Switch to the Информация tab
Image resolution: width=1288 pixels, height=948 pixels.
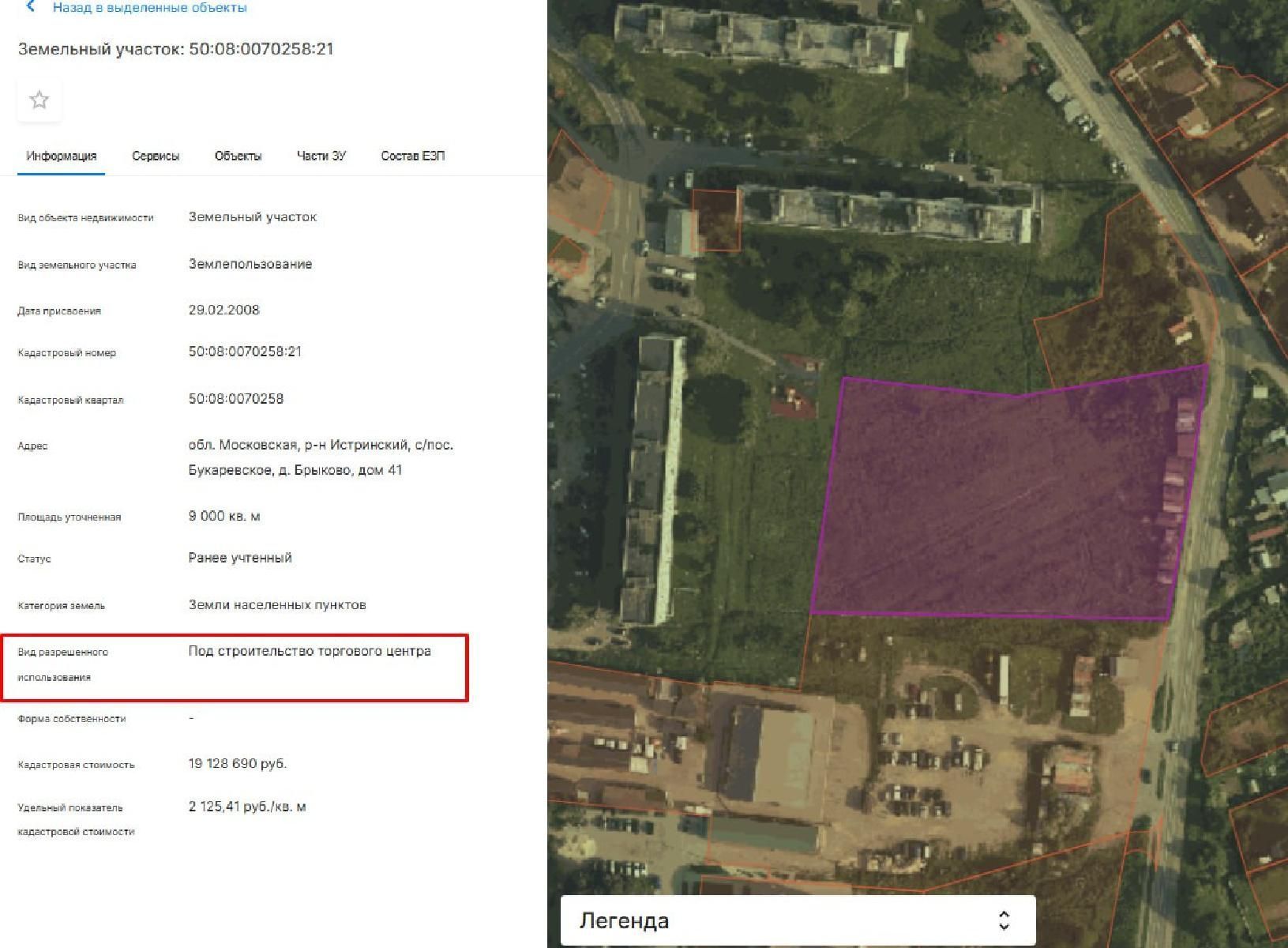(61, 156)
